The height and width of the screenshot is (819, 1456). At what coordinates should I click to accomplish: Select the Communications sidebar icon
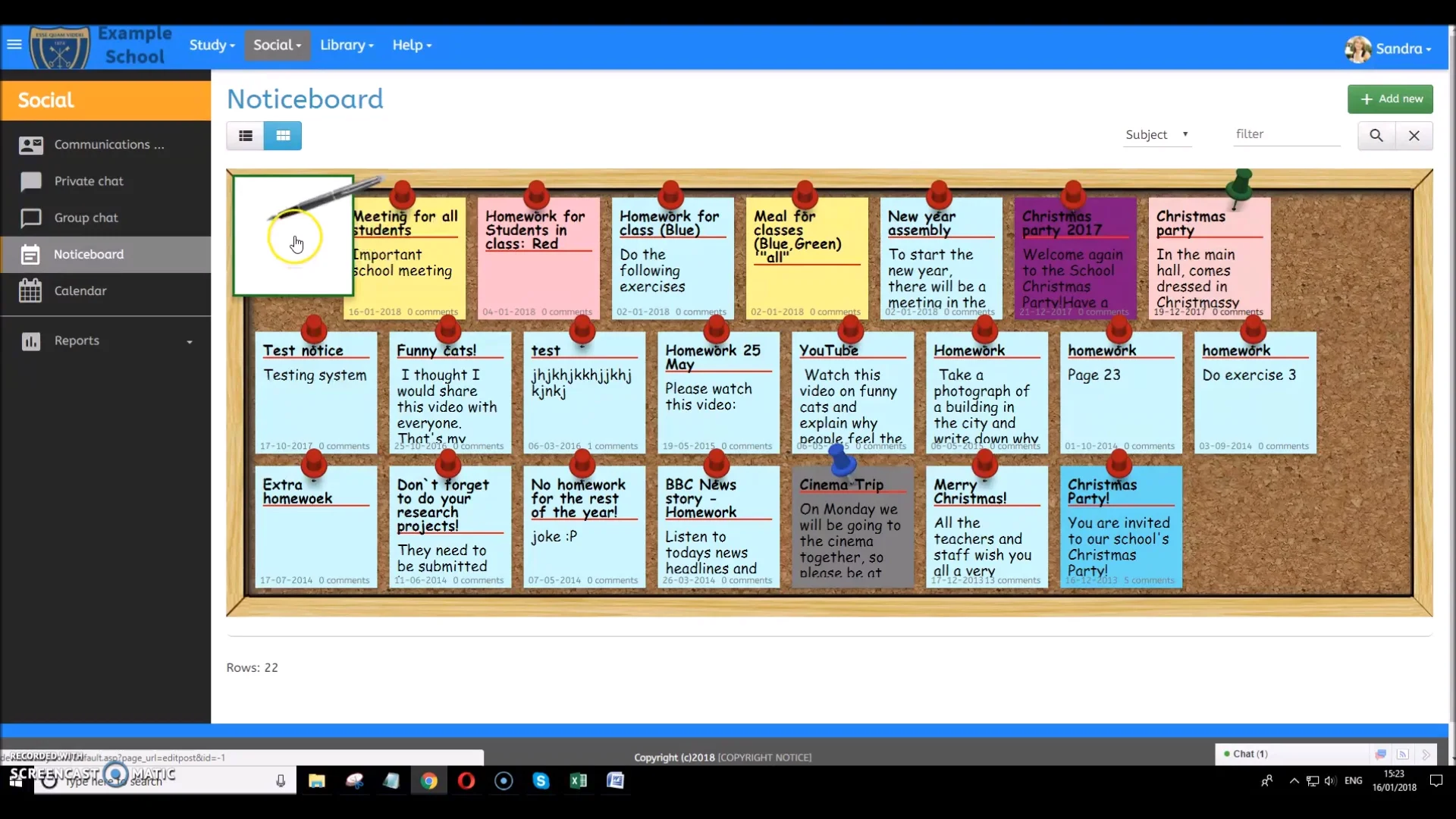[32, 144]
